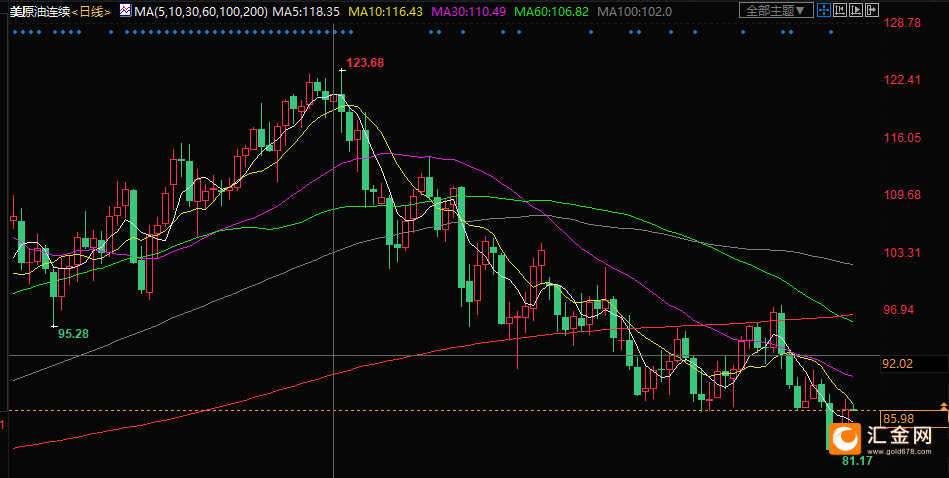Select the jump-to-start chart range icon
Image resolution: width=949 pixels, height=478 pixels.
pos(840,10)
